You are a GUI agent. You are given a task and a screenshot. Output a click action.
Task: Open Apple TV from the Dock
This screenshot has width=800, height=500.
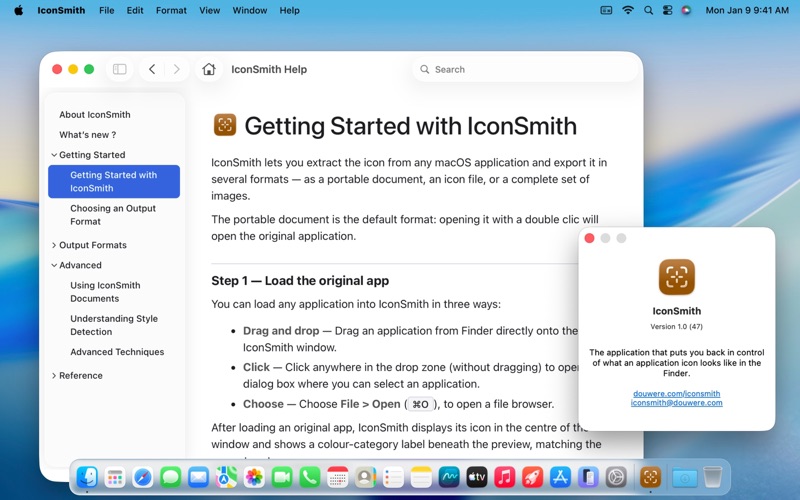point(477,478)
